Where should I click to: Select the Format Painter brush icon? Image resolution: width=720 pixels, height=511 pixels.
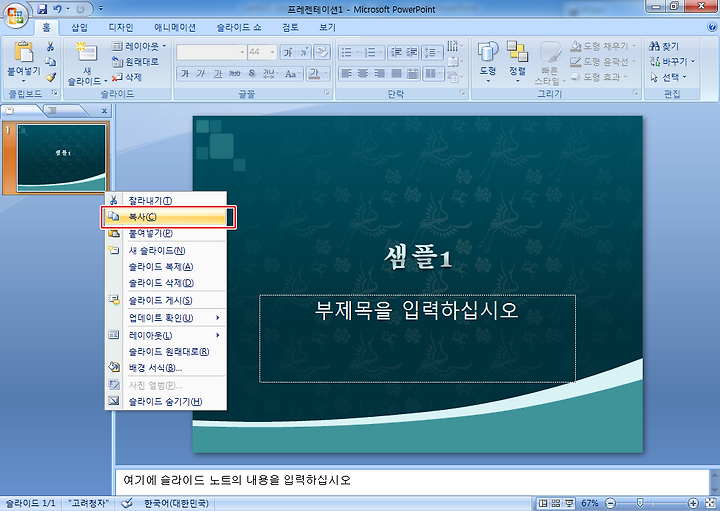51,77
